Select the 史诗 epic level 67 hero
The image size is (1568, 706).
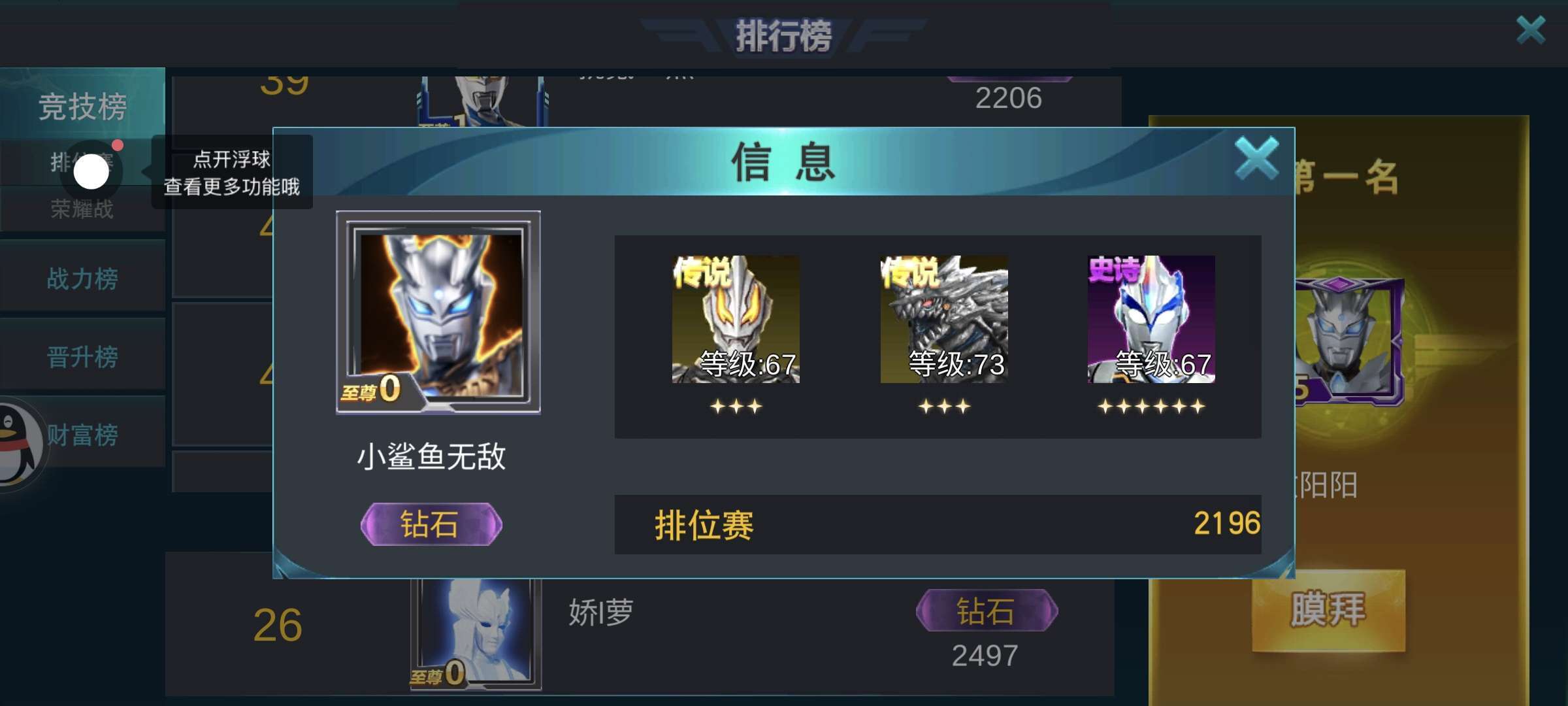[x=1151, y=319]
